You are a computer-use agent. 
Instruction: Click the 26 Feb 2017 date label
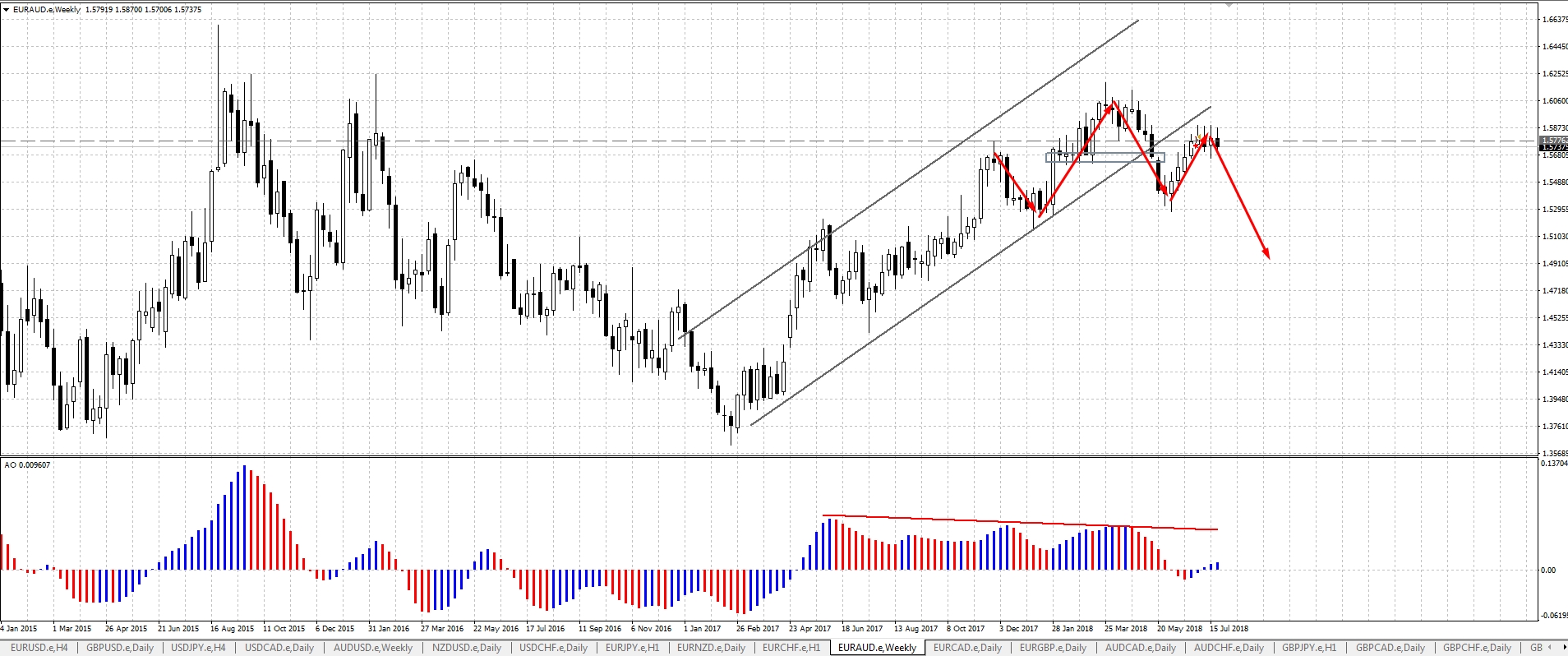(x=757, y=628)
